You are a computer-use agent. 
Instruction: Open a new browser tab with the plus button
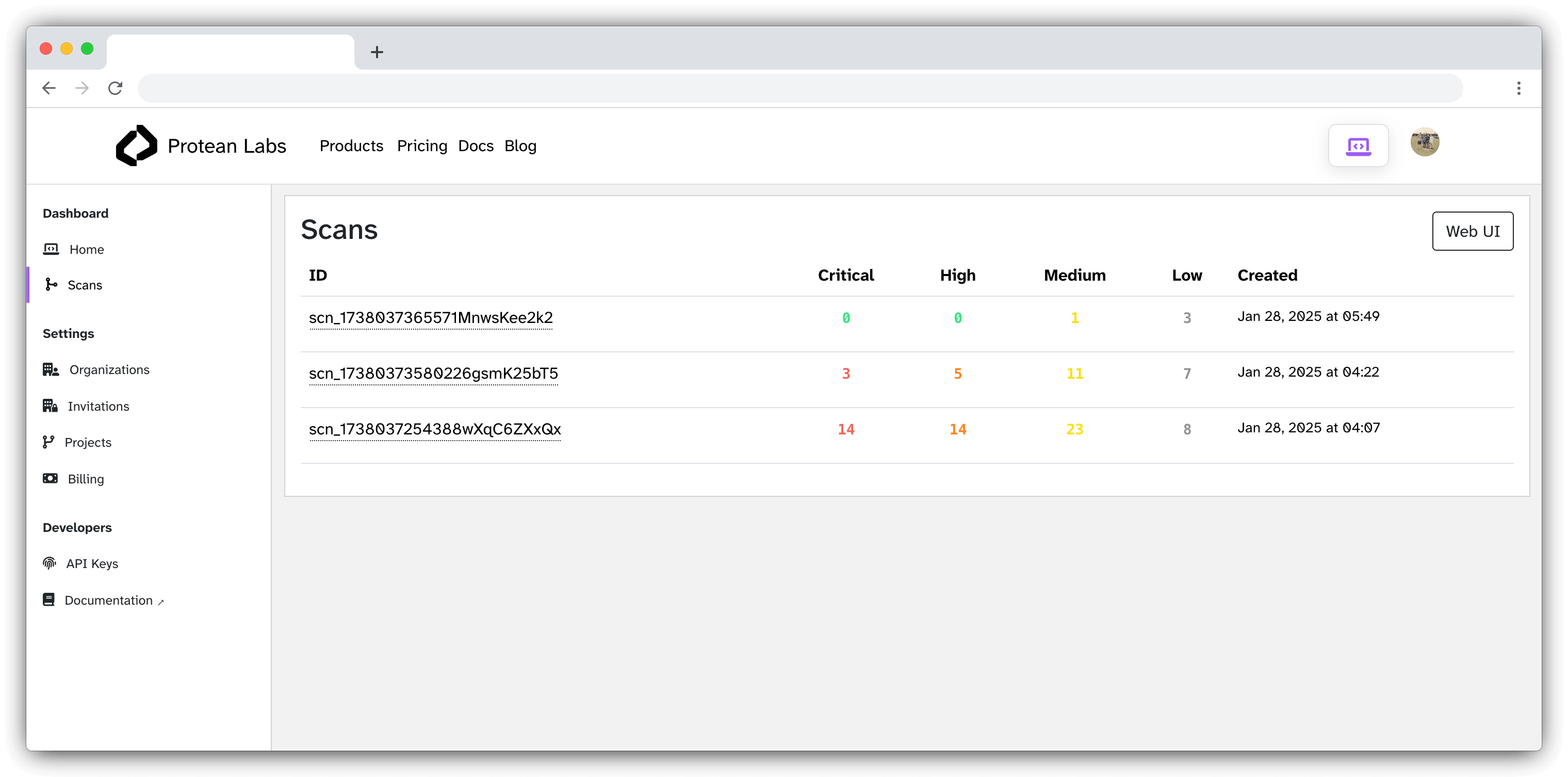(x=377, y=53)
